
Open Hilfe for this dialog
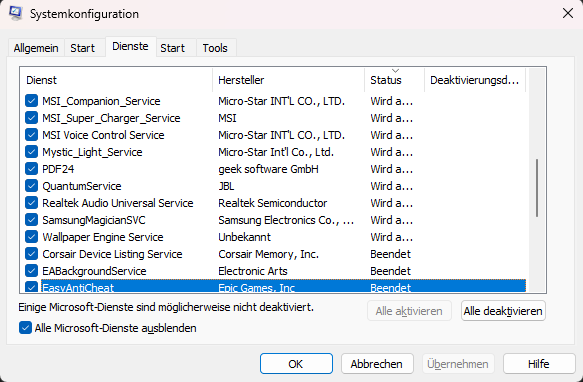[x=539, y=364]
